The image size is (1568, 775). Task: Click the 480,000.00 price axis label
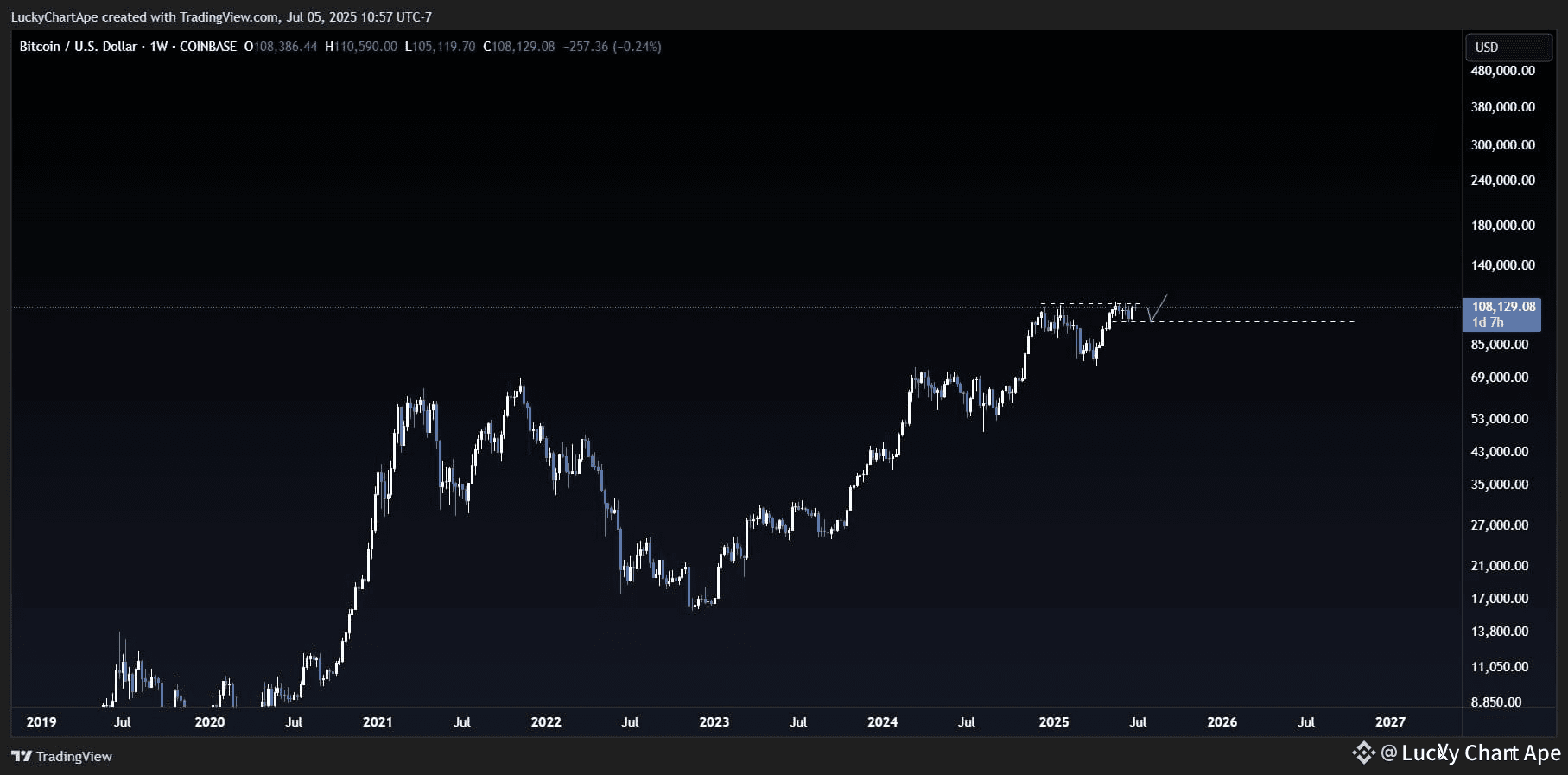coord(1503,71)
